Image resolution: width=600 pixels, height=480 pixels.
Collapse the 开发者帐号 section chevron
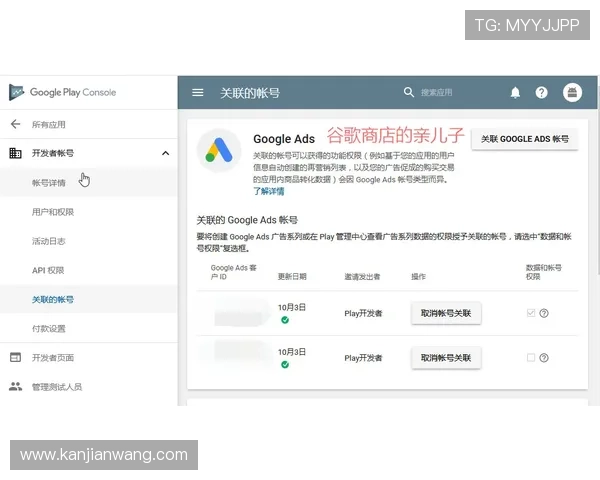coord(165,153)
